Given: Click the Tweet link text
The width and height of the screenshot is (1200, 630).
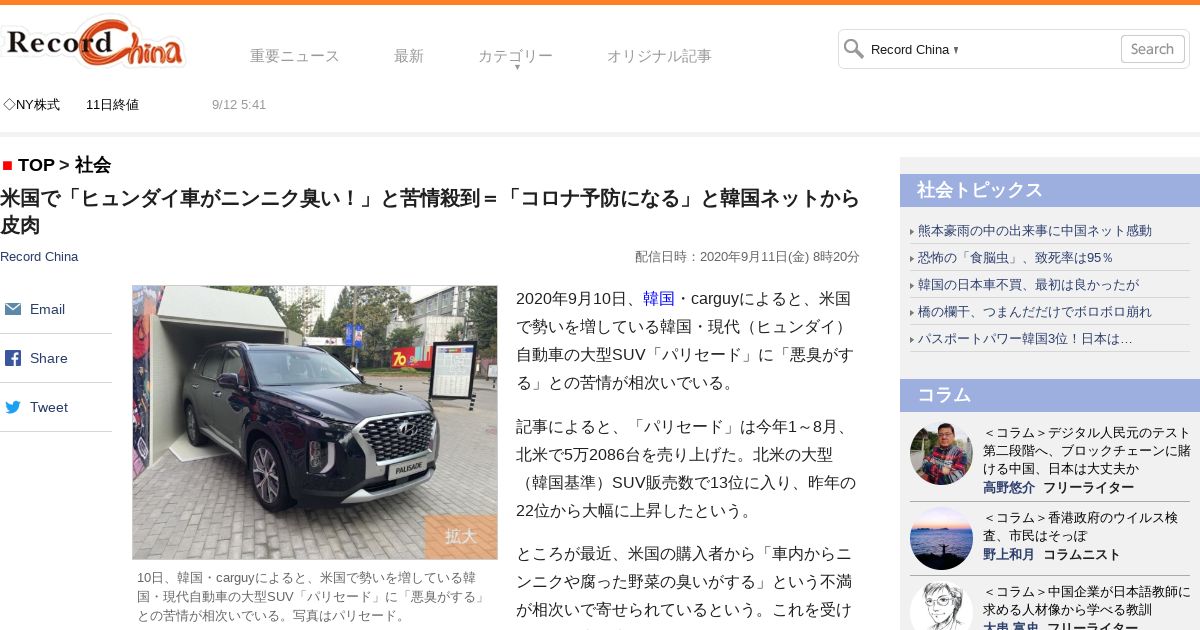Looking at the screenshot, I should pos(49,407).
